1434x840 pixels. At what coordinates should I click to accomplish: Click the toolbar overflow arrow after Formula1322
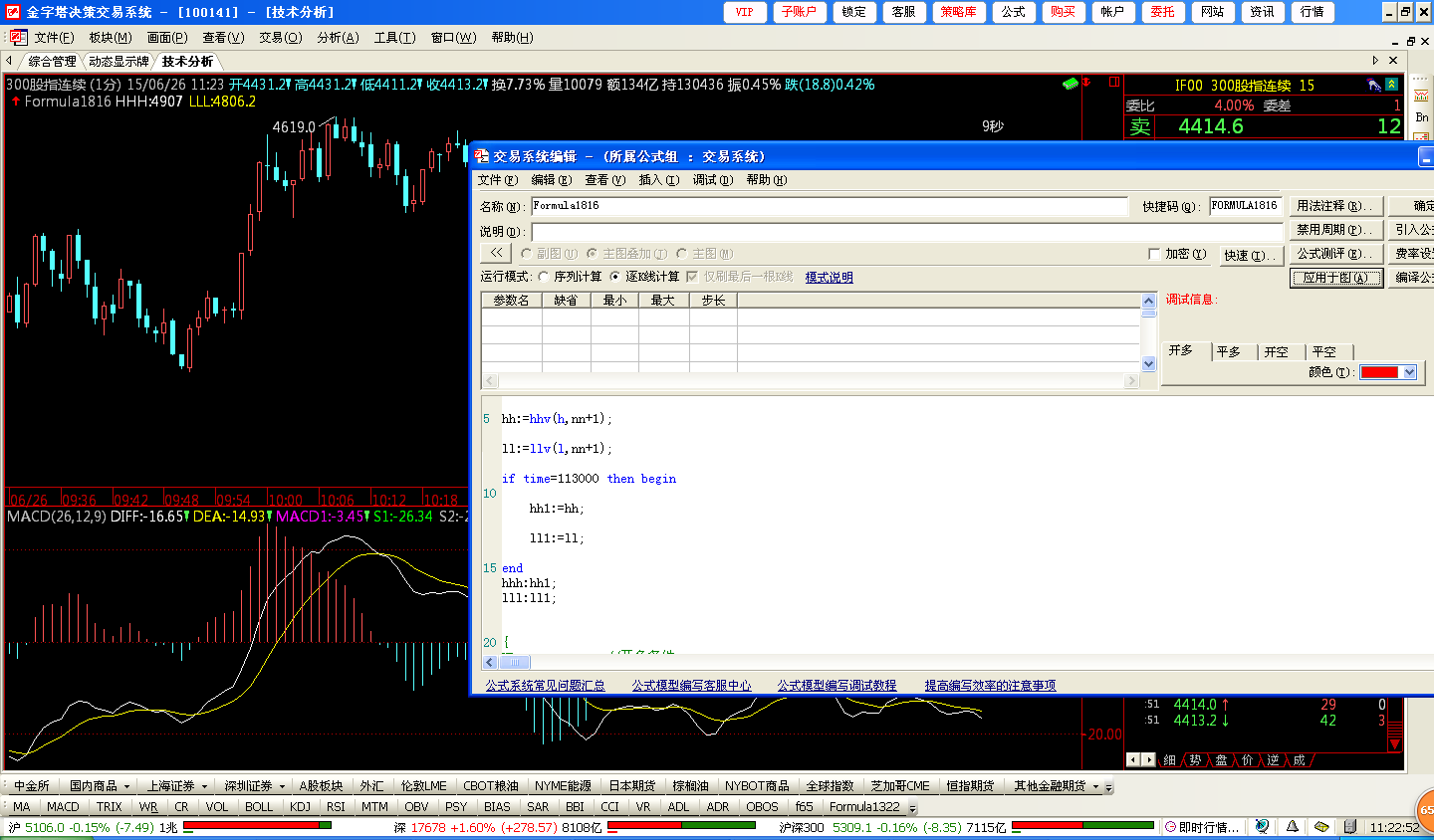click(x=912, y=807)
